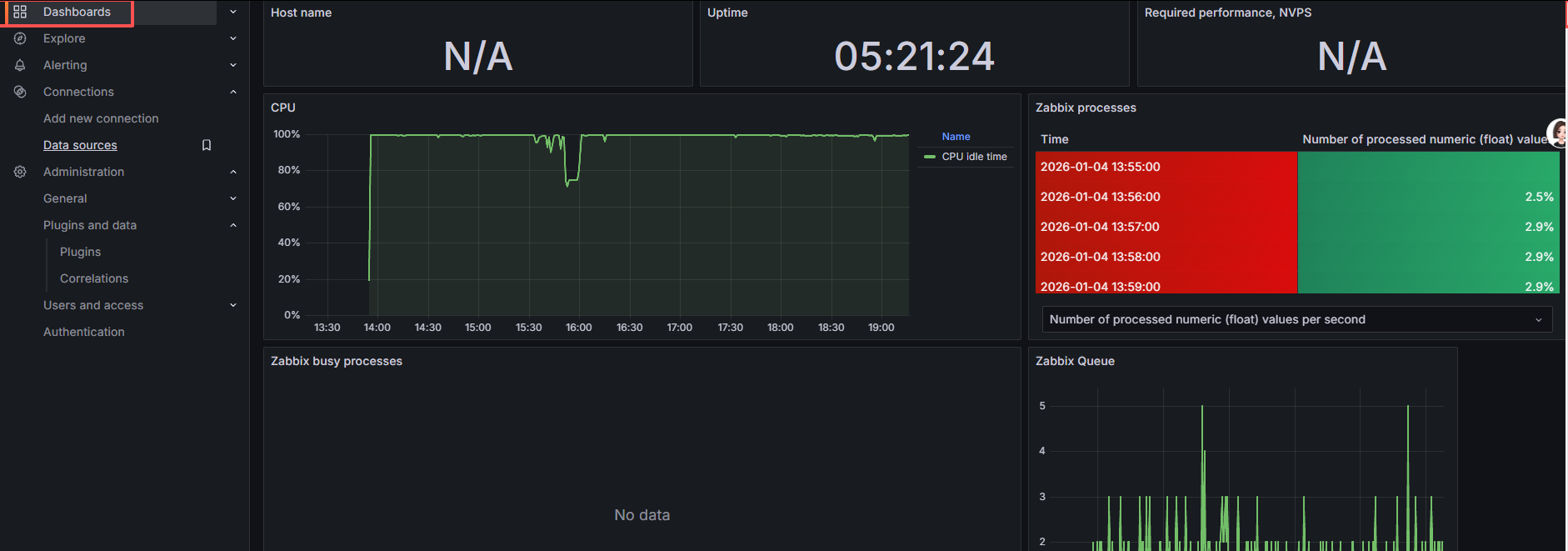The height and width of the screenshot is (551, 1568).
Task: Collapse the Connections section chevron
Action: (233, 92)
